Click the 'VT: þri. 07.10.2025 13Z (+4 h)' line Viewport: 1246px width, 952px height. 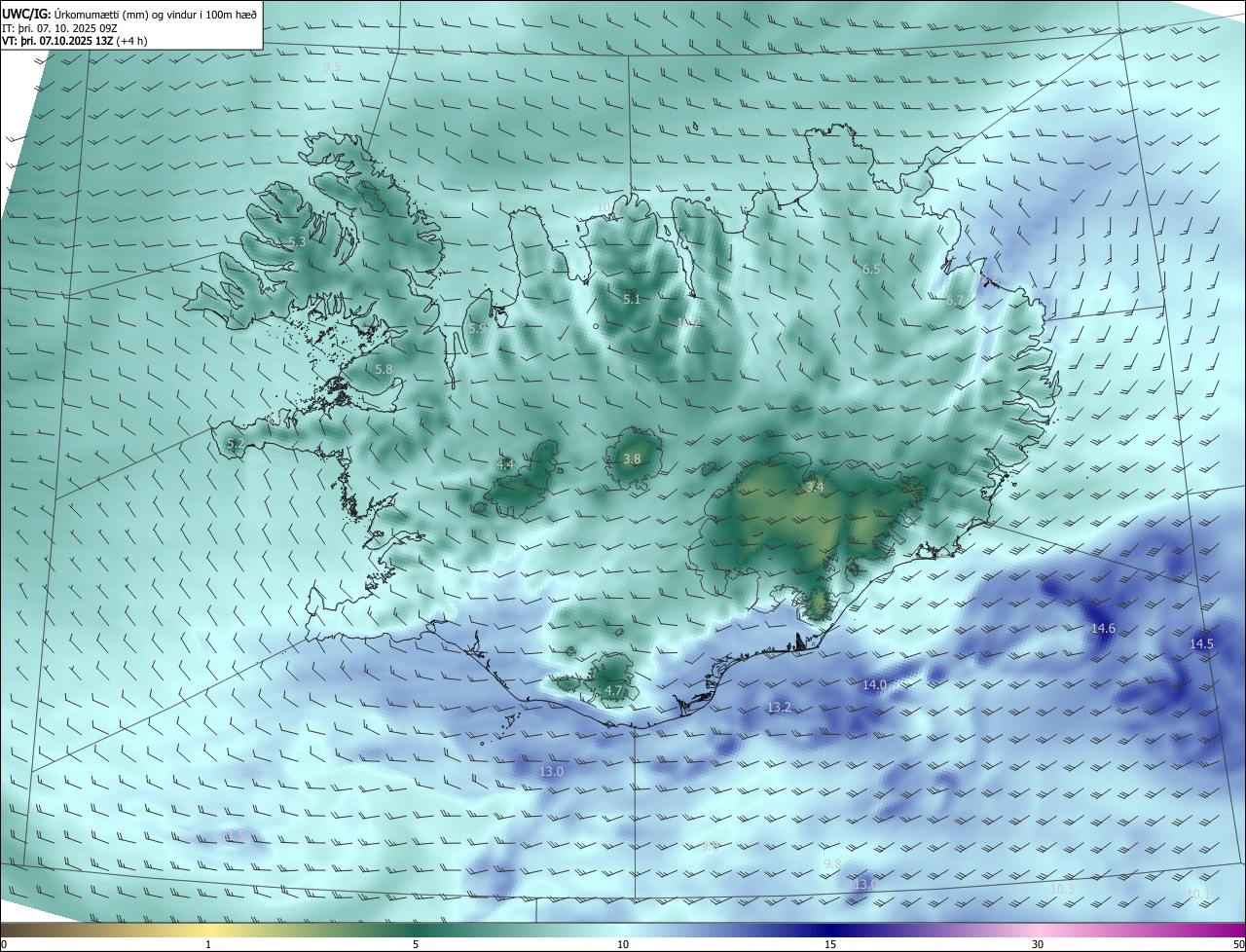point(75,41)
